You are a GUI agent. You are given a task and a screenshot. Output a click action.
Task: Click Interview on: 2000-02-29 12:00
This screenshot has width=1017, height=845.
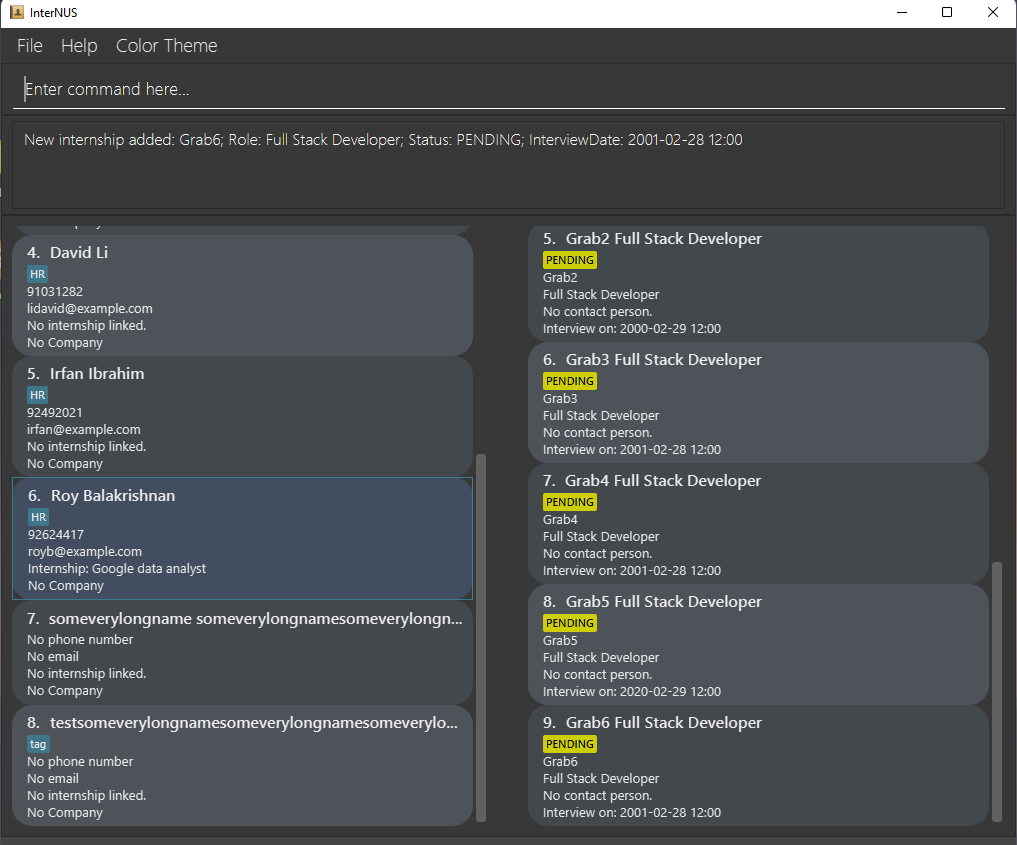(632, 329)
